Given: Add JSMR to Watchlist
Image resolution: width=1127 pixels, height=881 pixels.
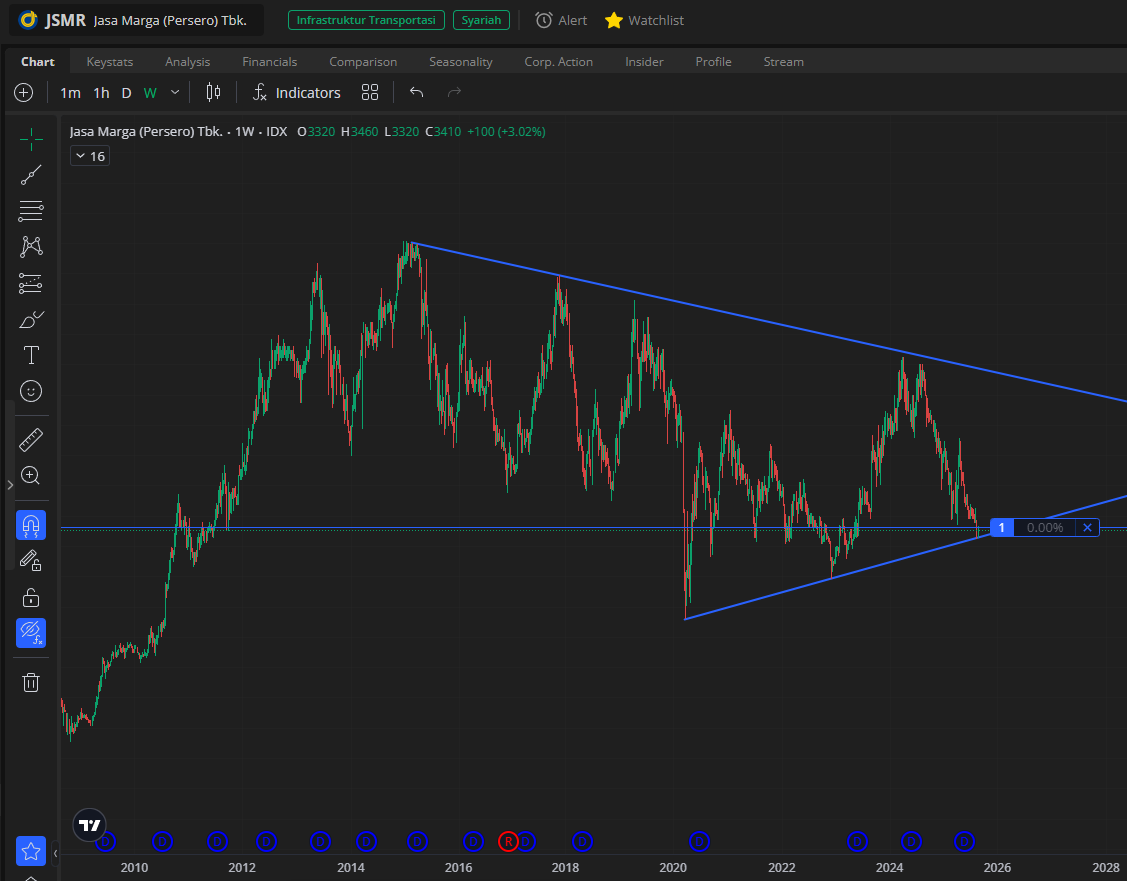Looking at the screenshot, I should 645,20.
